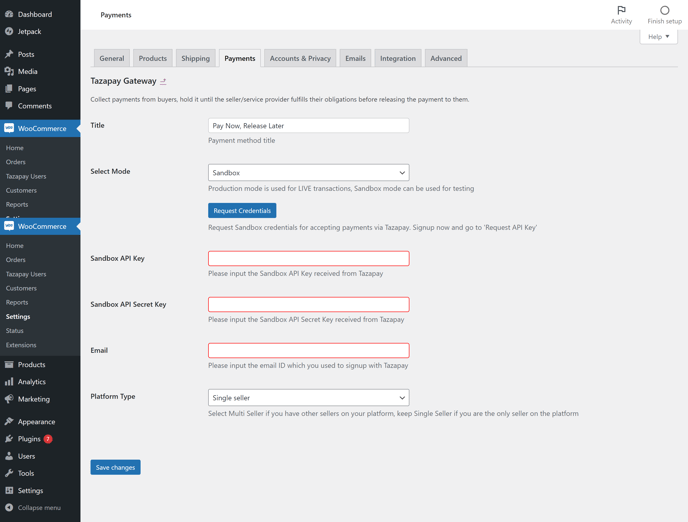Open the Accounts & Privacy tab
This screenshot has width=688, height=522.
pyautogui.click(x=300, y=58)
